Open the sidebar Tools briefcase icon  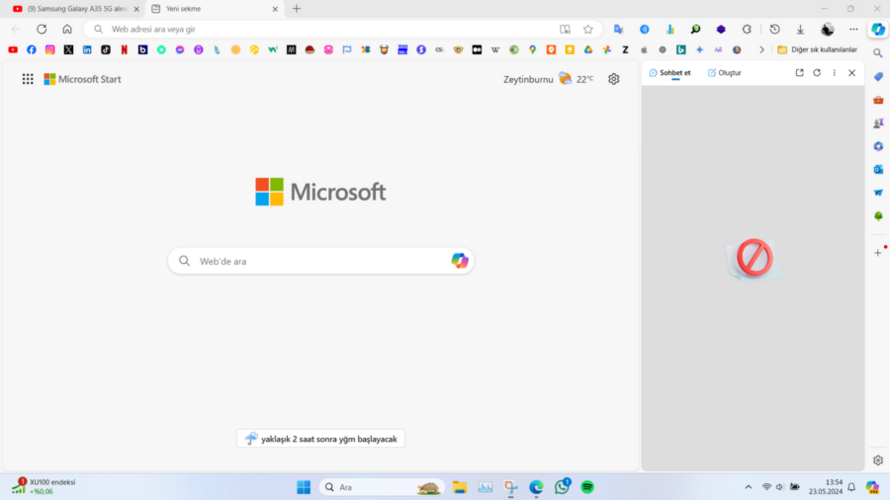(x=878, y=100)
